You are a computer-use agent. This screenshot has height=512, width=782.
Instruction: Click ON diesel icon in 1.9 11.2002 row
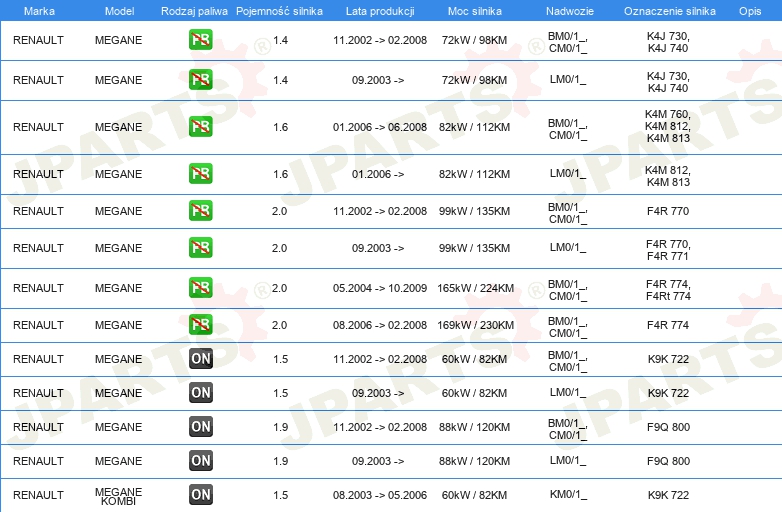200,426
